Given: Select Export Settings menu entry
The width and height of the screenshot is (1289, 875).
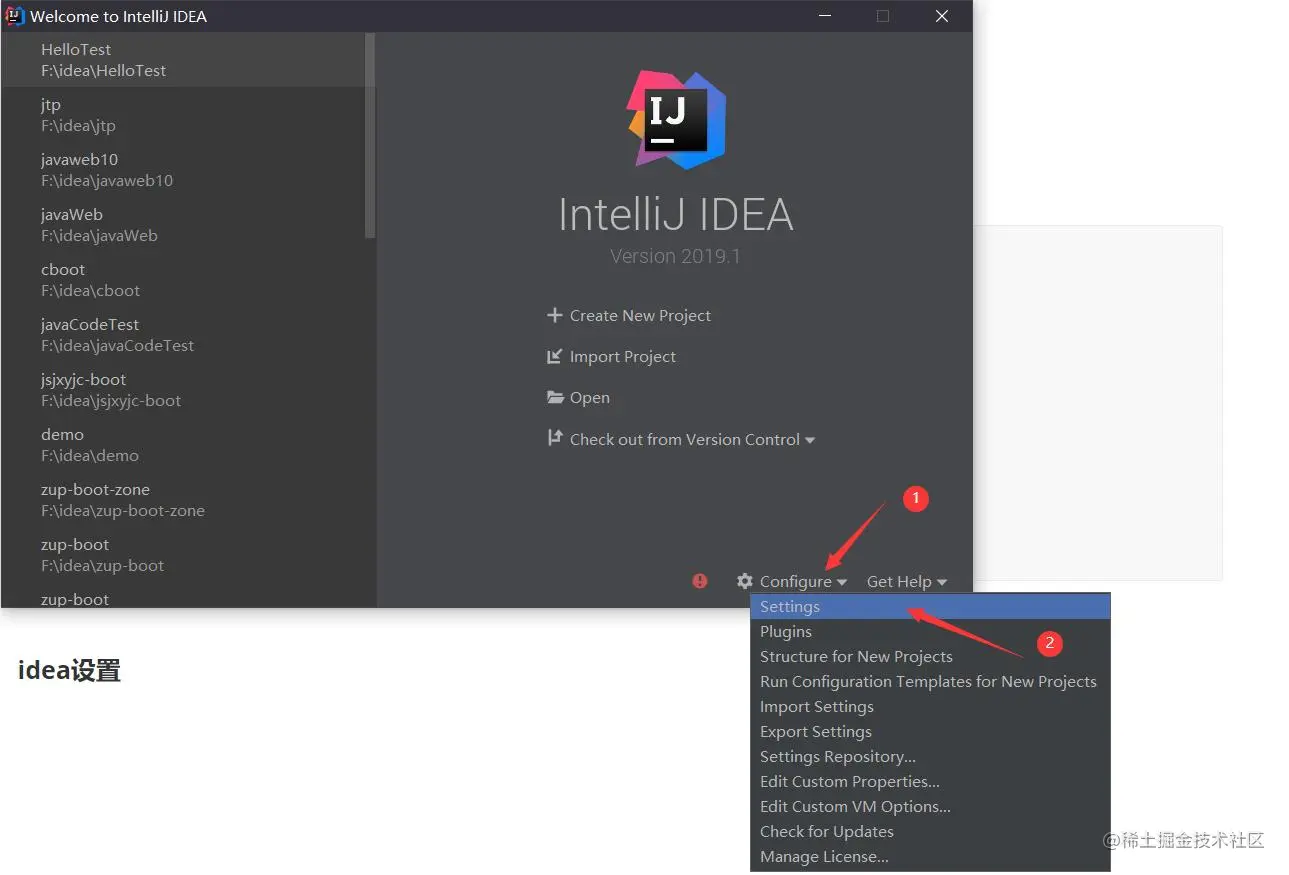Looking at the screenshot, I should [930, 731].
